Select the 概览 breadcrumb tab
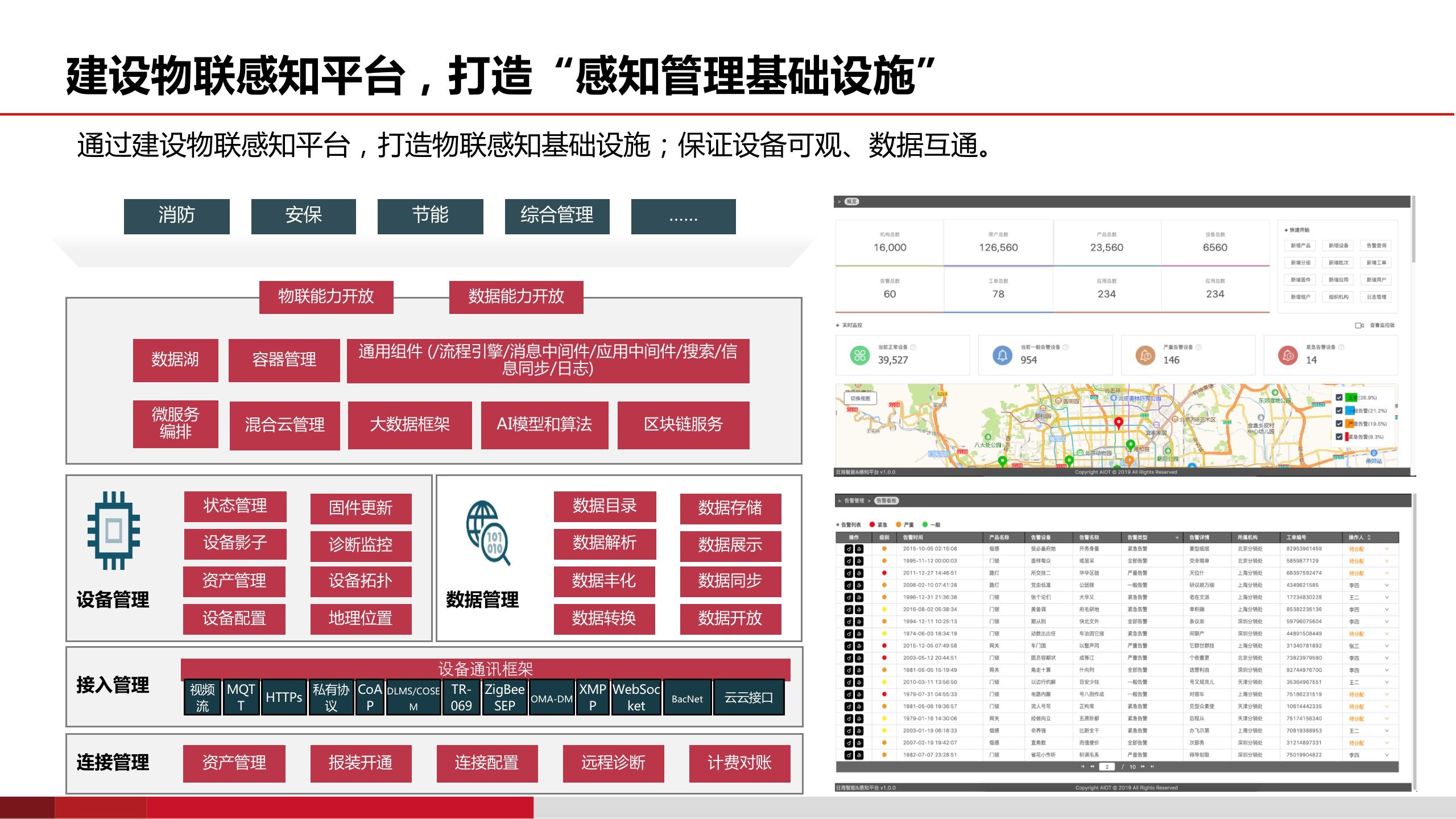Image resolution: width=1456 pixels, height=819 pixels. [851, 201]
